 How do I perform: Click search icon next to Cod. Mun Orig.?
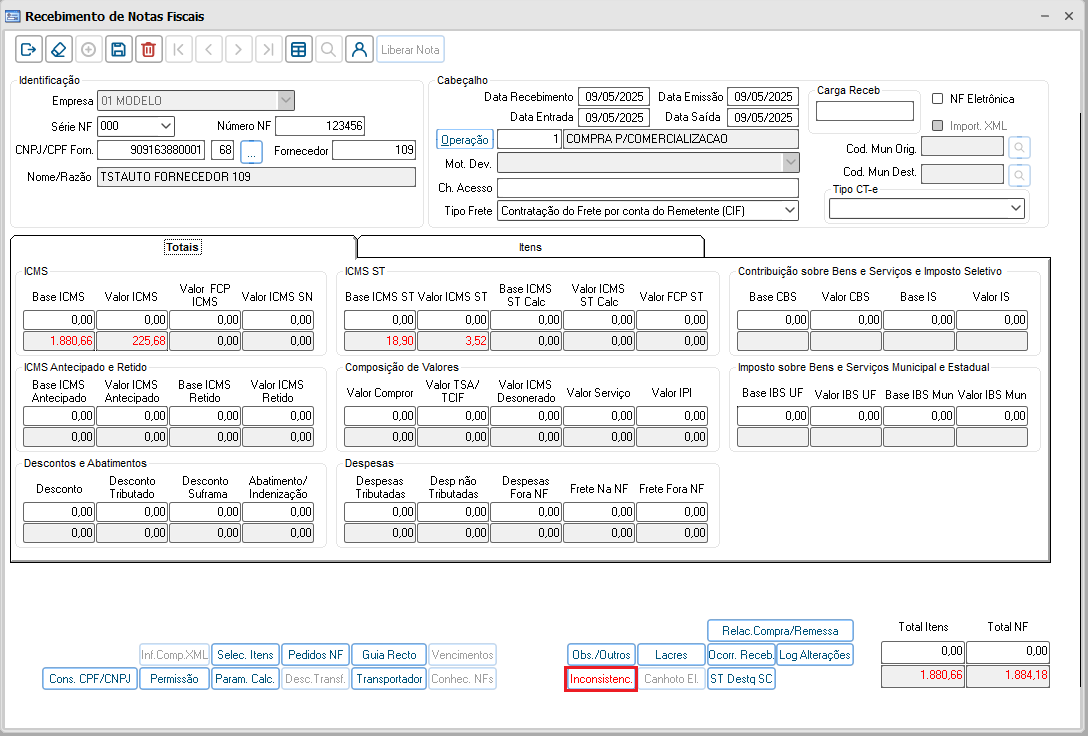(1018, 148)
